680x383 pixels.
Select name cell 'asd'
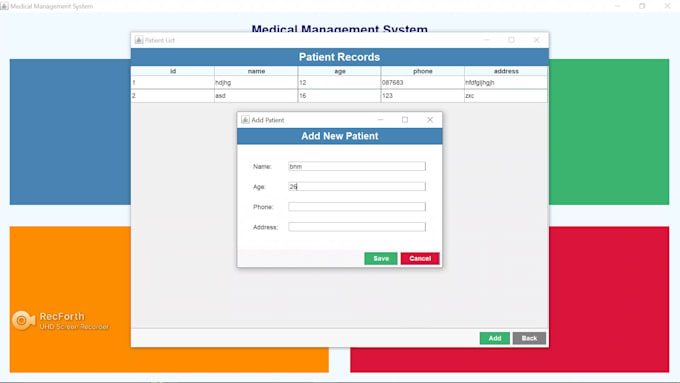(x=256, y=96)
